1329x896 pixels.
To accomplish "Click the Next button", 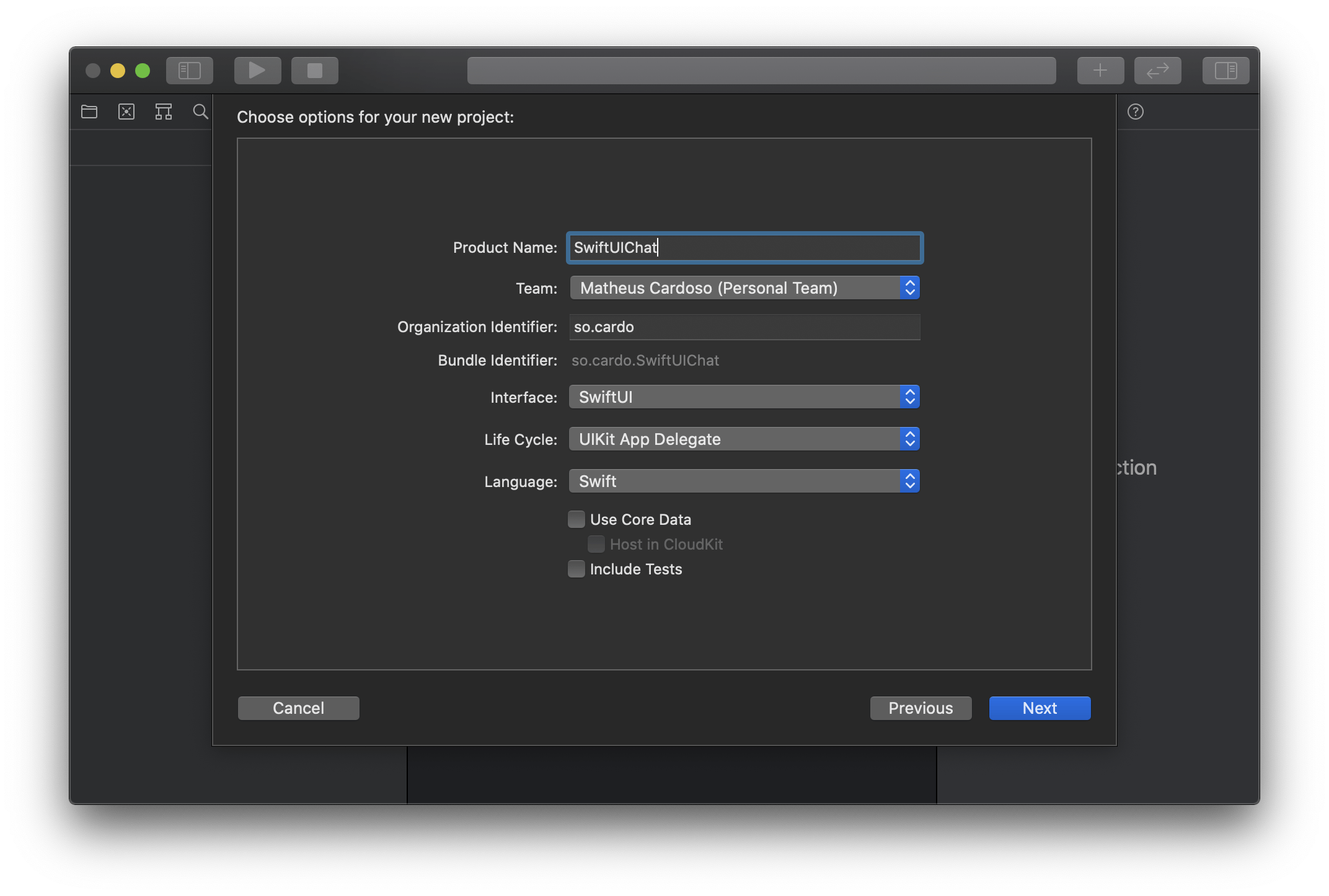I will click(x=1040, y=708).
